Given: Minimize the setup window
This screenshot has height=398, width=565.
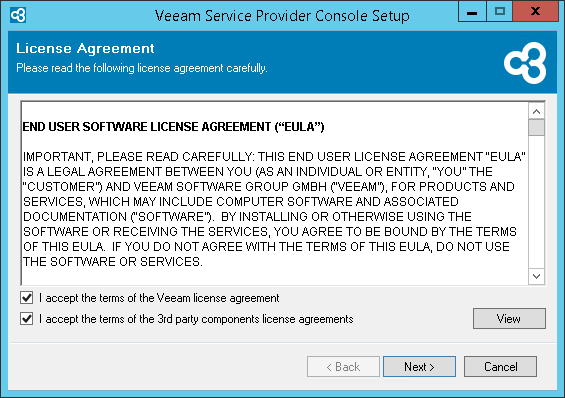Looking at the screenshot, I should 472,12.
